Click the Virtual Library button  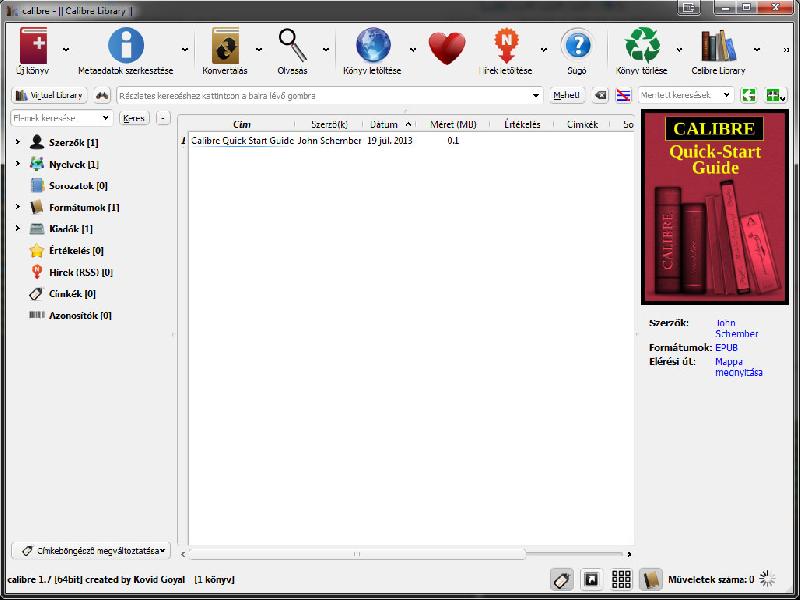49,95
